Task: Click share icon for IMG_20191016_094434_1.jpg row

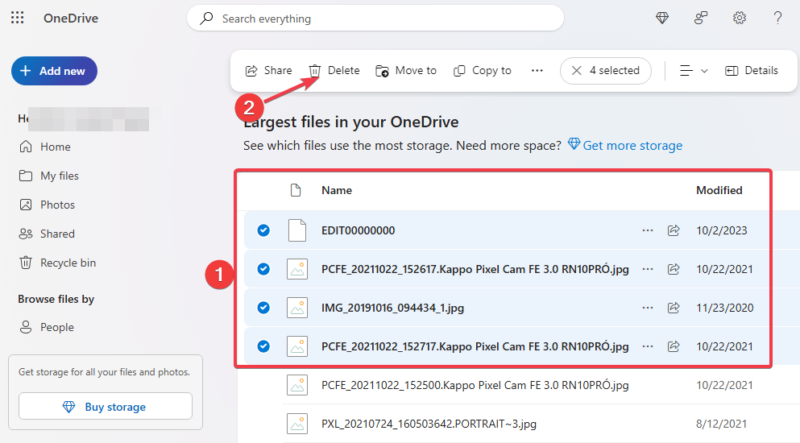Action: pos(673,308)
